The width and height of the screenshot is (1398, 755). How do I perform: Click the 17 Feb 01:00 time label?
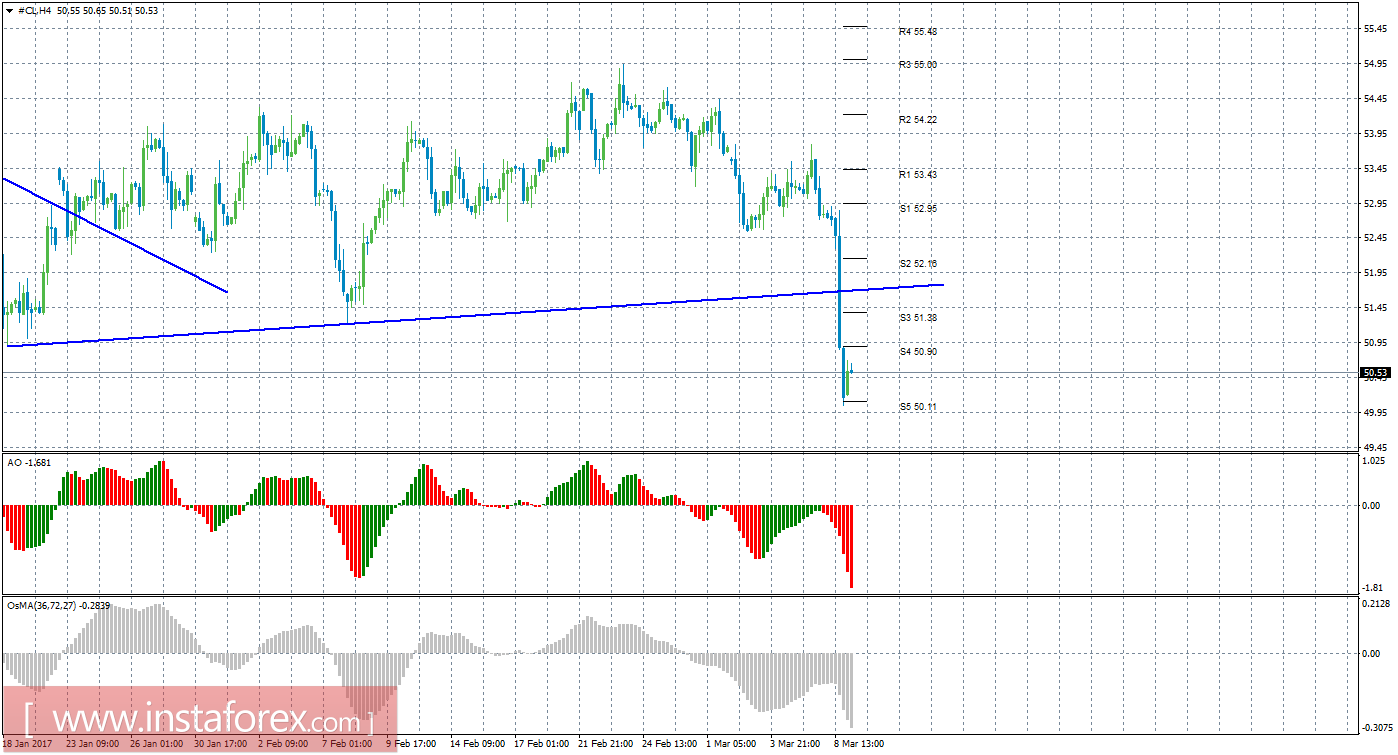click(540, 744)
